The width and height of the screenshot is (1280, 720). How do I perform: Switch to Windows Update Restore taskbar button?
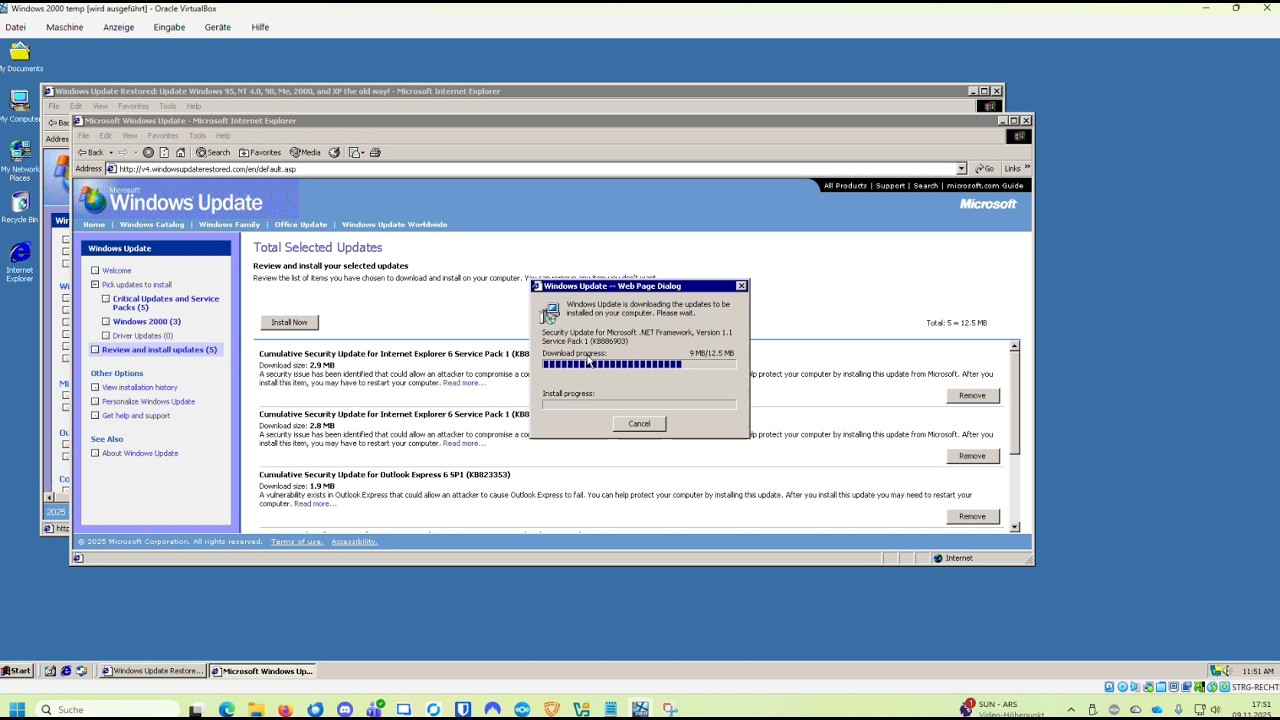pyautogui.click(x=153, y=671)
